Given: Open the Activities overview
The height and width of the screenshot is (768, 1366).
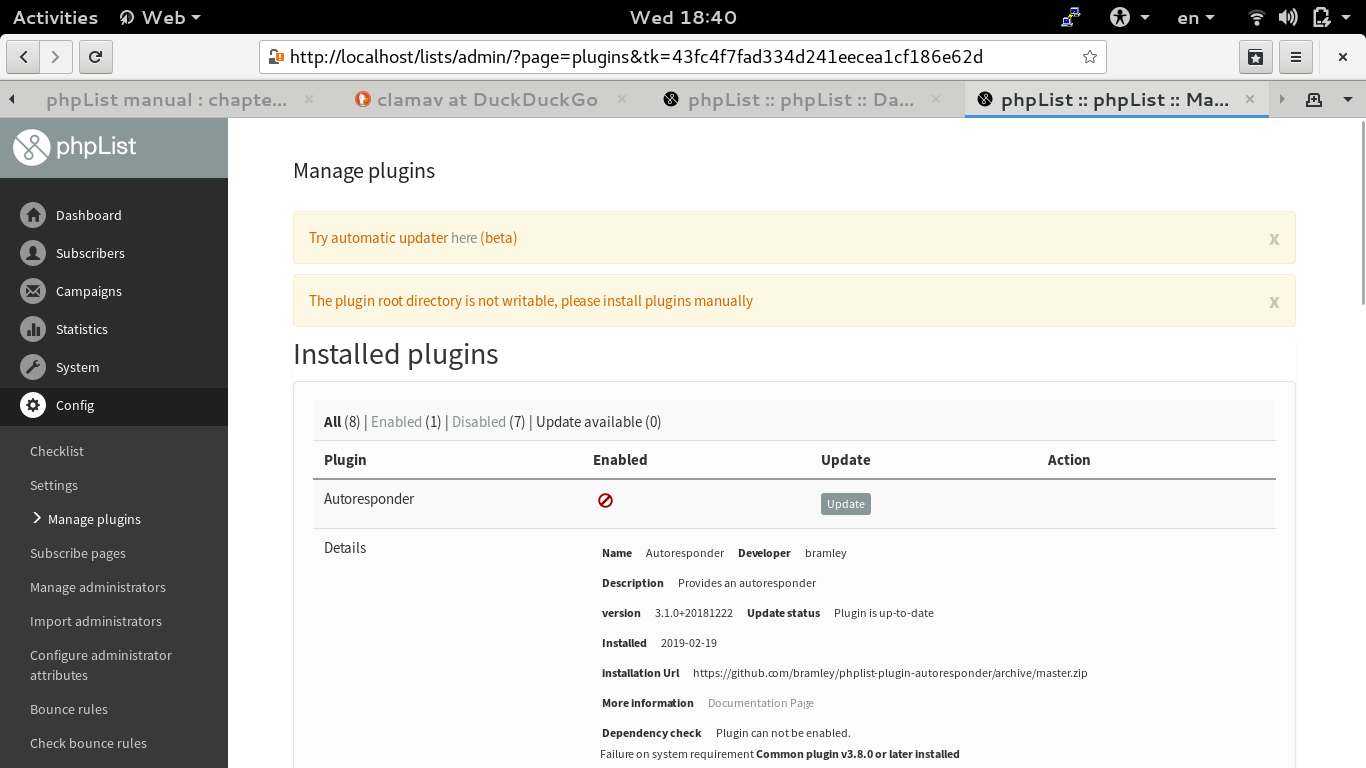Looking at the screenshot, I should 55,16.
